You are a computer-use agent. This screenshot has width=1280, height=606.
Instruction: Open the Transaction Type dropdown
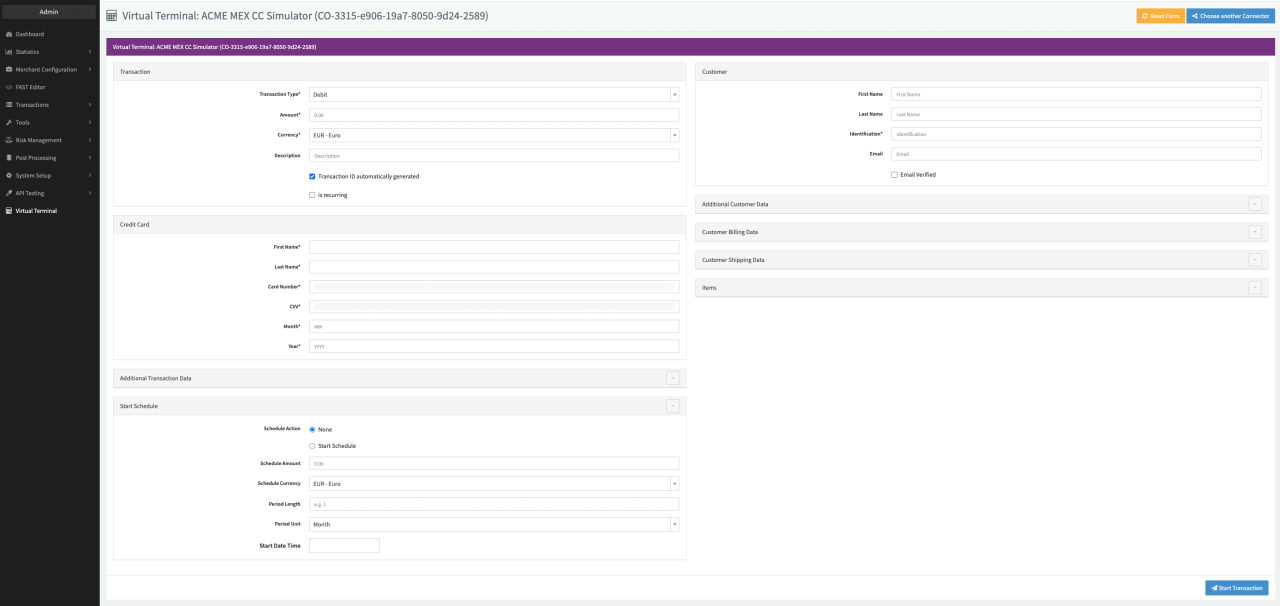pyautogui.click(x=494, y=94)
